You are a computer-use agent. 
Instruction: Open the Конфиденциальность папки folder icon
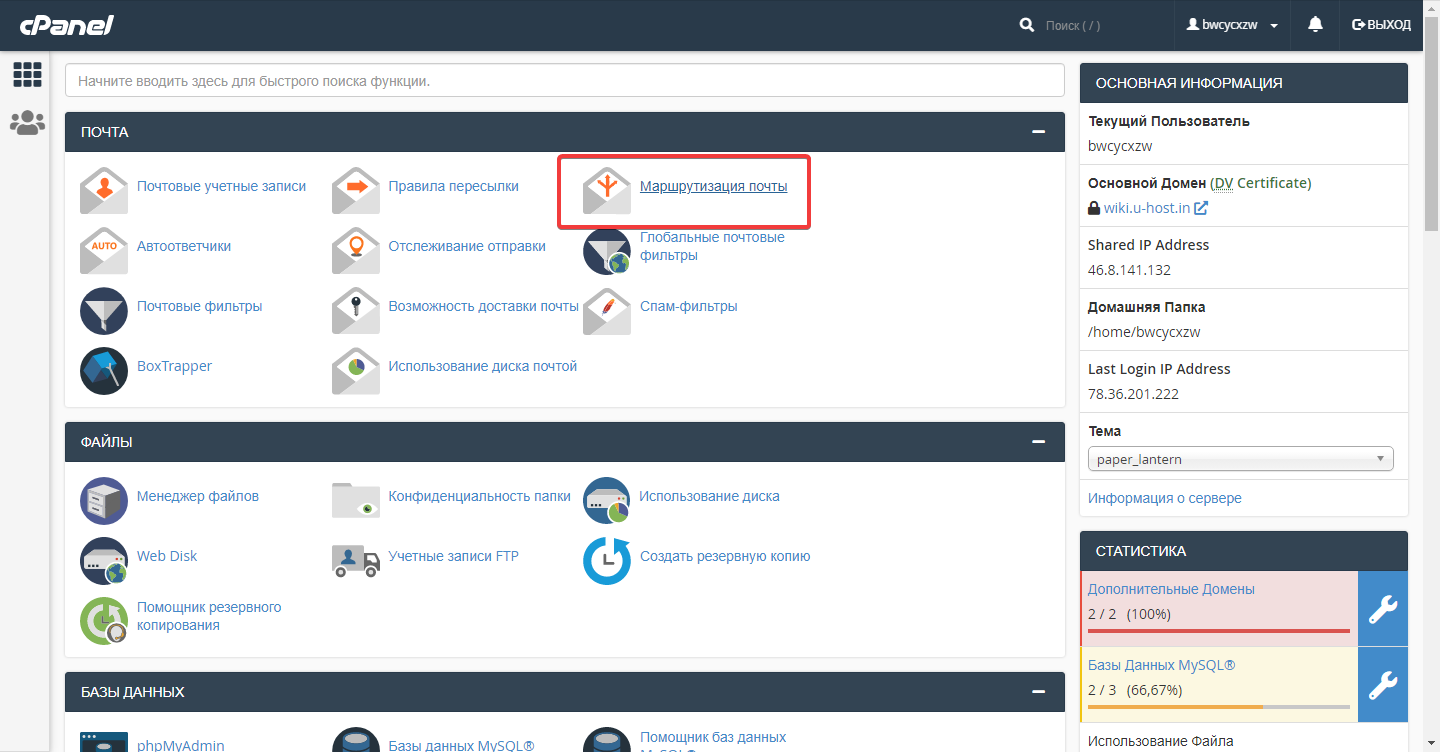tap(356, 501)
